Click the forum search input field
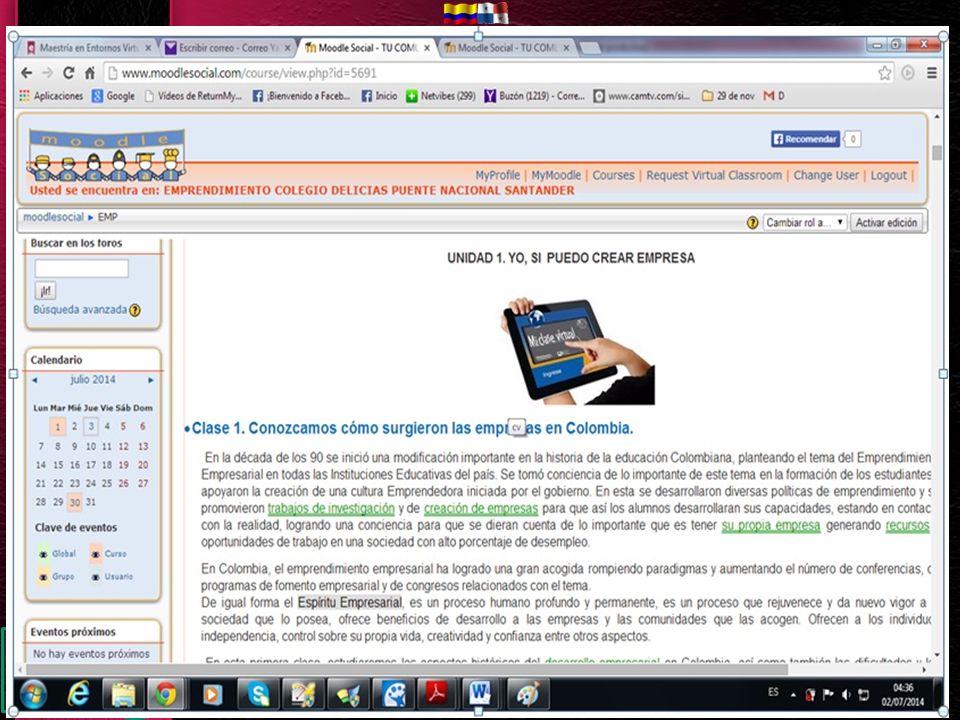This screenshot has width=960, height=720. (x=81, y=268)
